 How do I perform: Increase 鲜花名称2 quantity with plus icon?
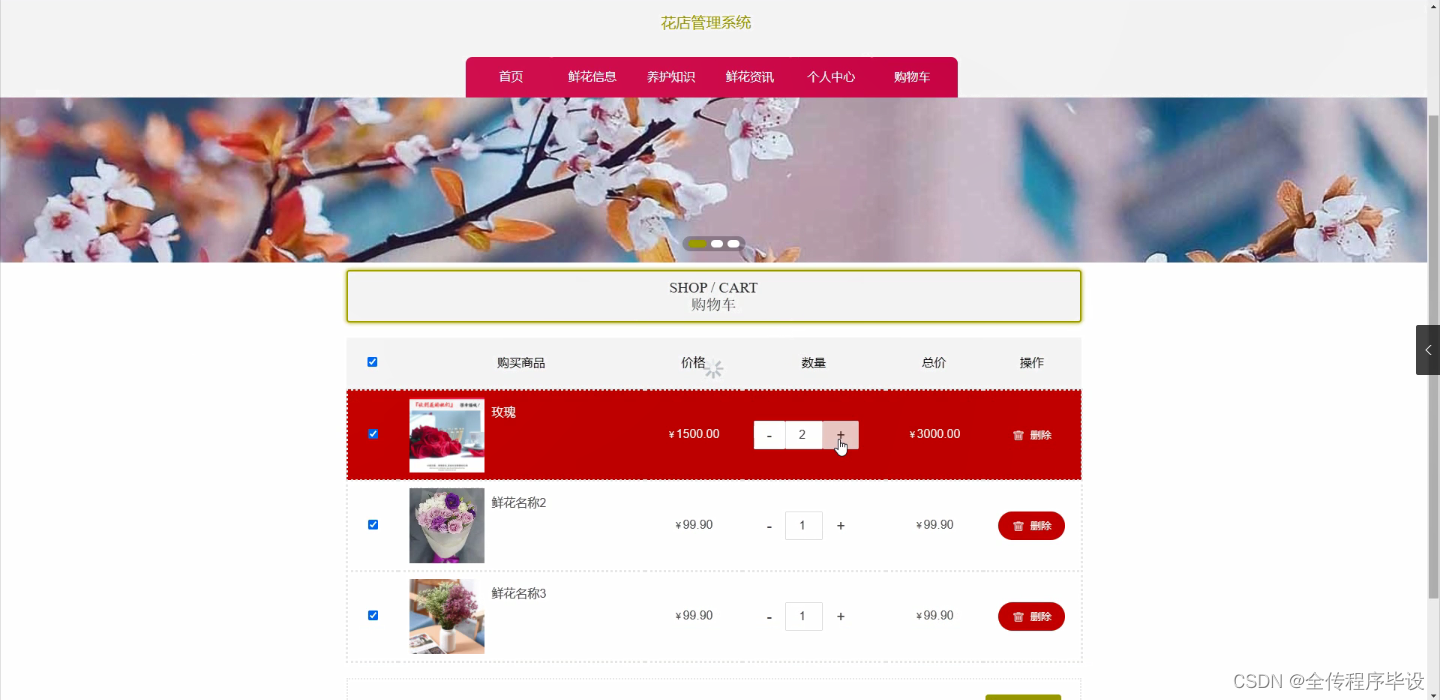pos(840,525)
